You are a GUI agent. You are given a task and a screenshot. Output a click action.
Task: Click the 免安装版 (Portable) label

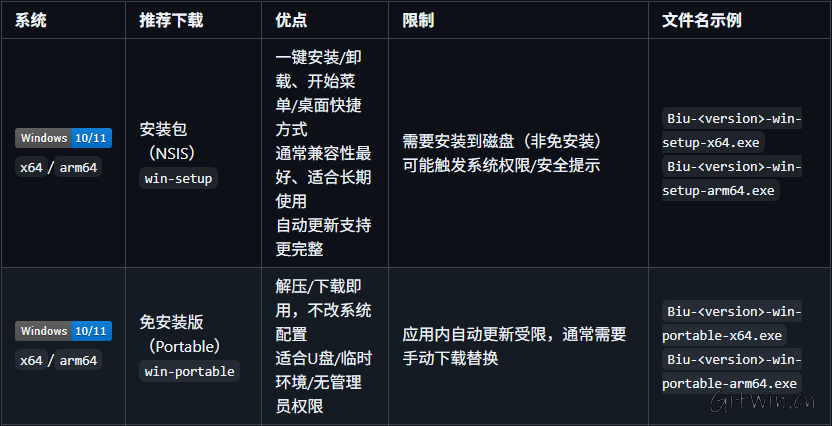click(175, 334)
